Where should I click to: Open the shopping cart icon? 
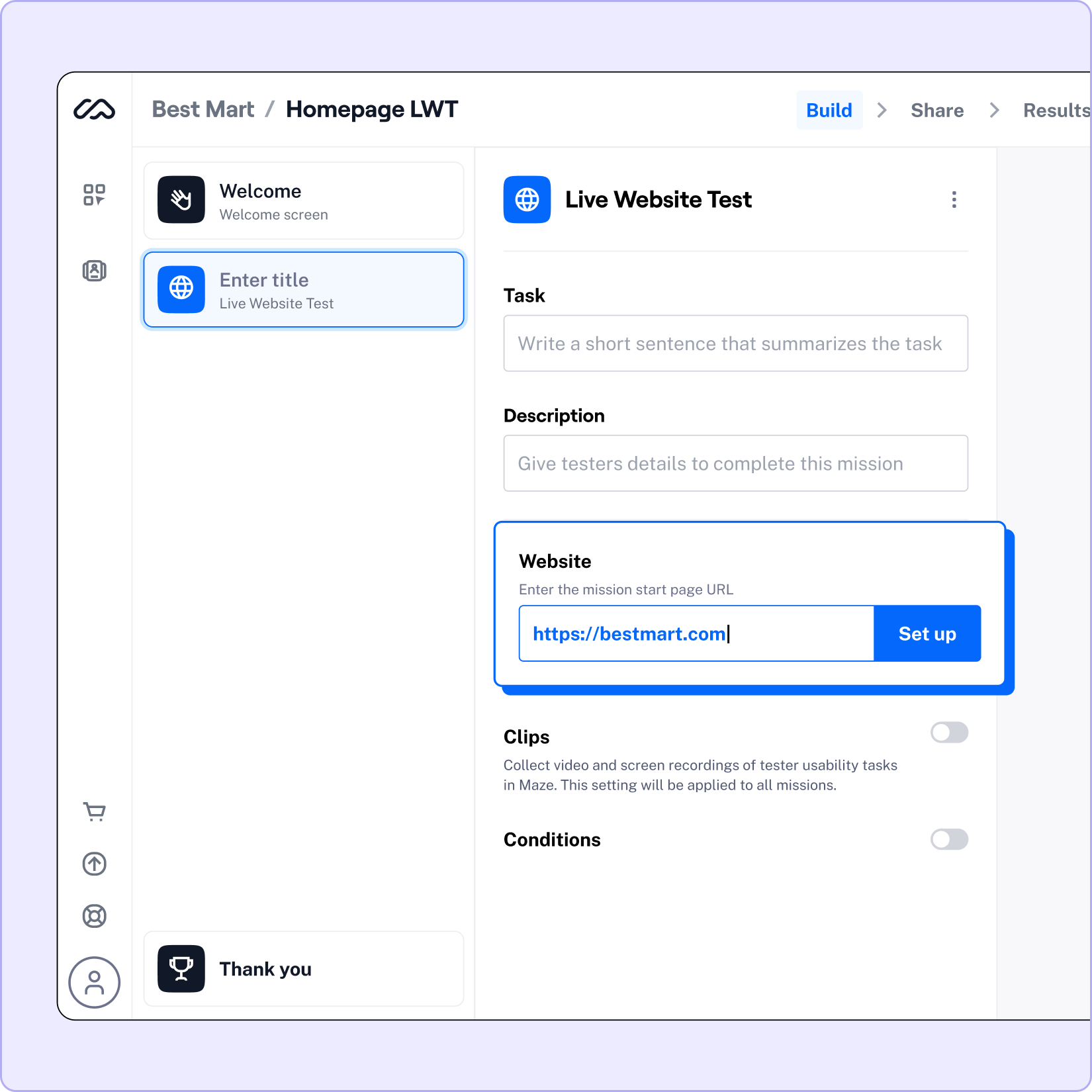coord(93,812)
